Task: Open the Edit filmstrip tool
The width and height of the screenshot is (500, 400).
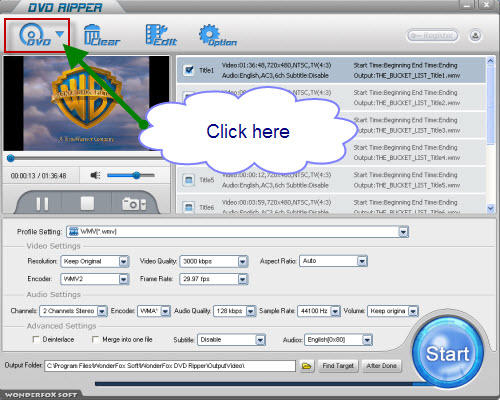Action: 161,35
